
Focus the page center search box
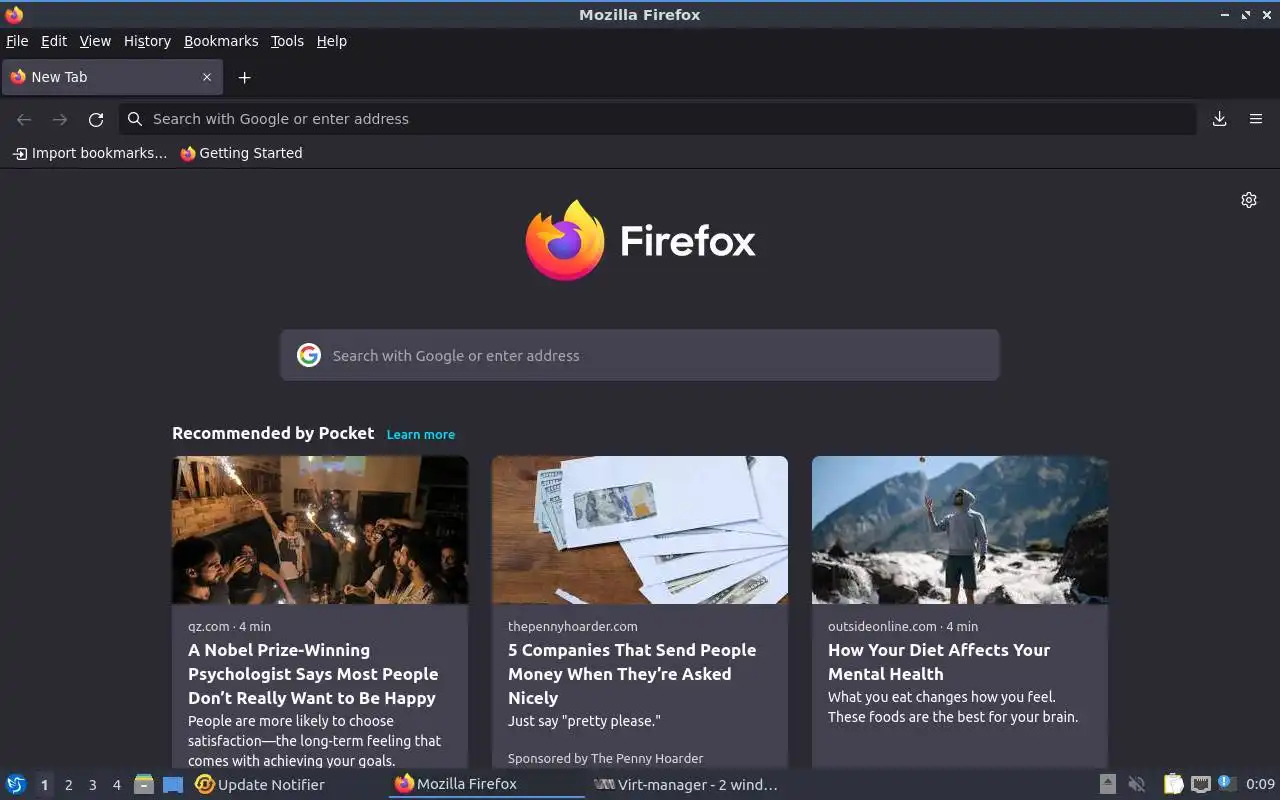640,355
